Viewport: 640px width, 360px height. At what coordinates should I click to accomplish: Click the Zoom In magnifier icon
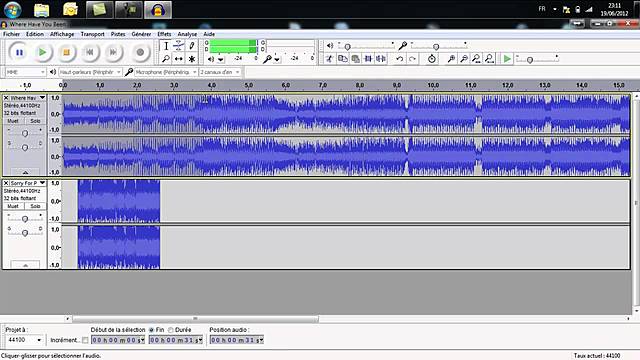point(451,59)
